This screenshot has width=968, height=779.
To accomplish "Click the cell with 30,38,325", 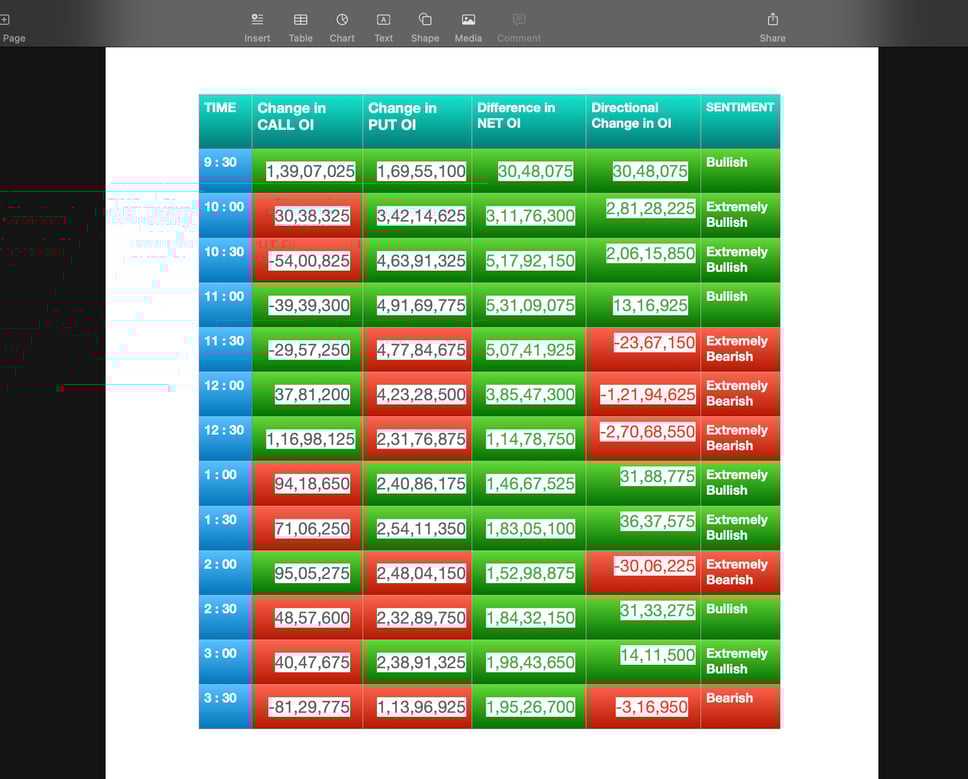I will (x=307, y=215).
